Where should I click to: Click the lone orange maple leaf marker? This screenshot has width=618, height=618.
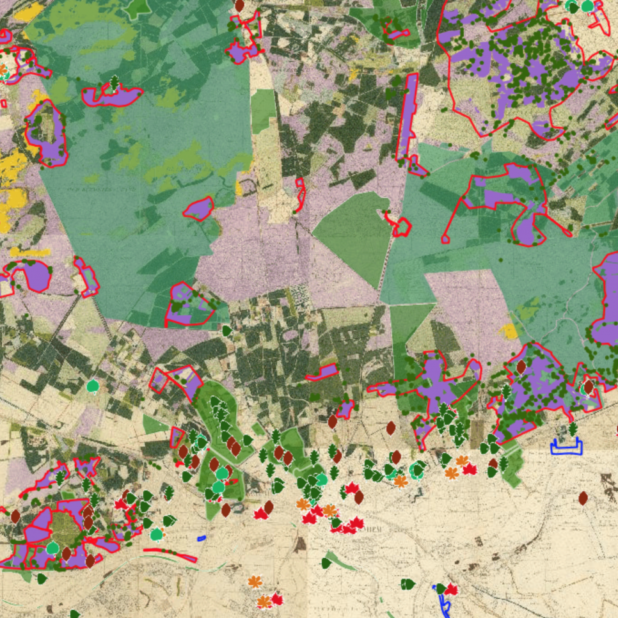coord(255,582)
